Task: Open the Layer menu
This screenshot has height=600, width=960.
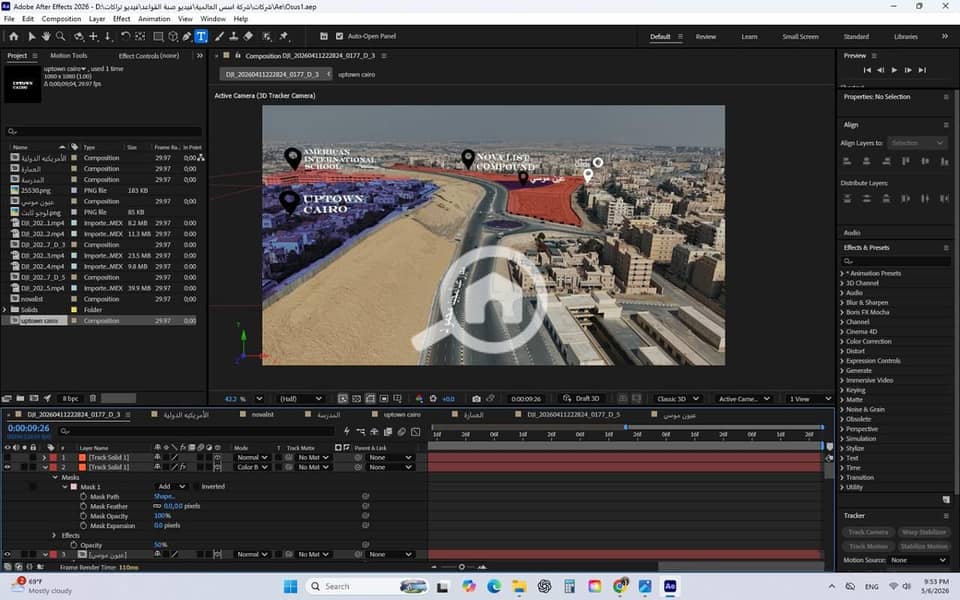Action: click(x=97, y=19)
